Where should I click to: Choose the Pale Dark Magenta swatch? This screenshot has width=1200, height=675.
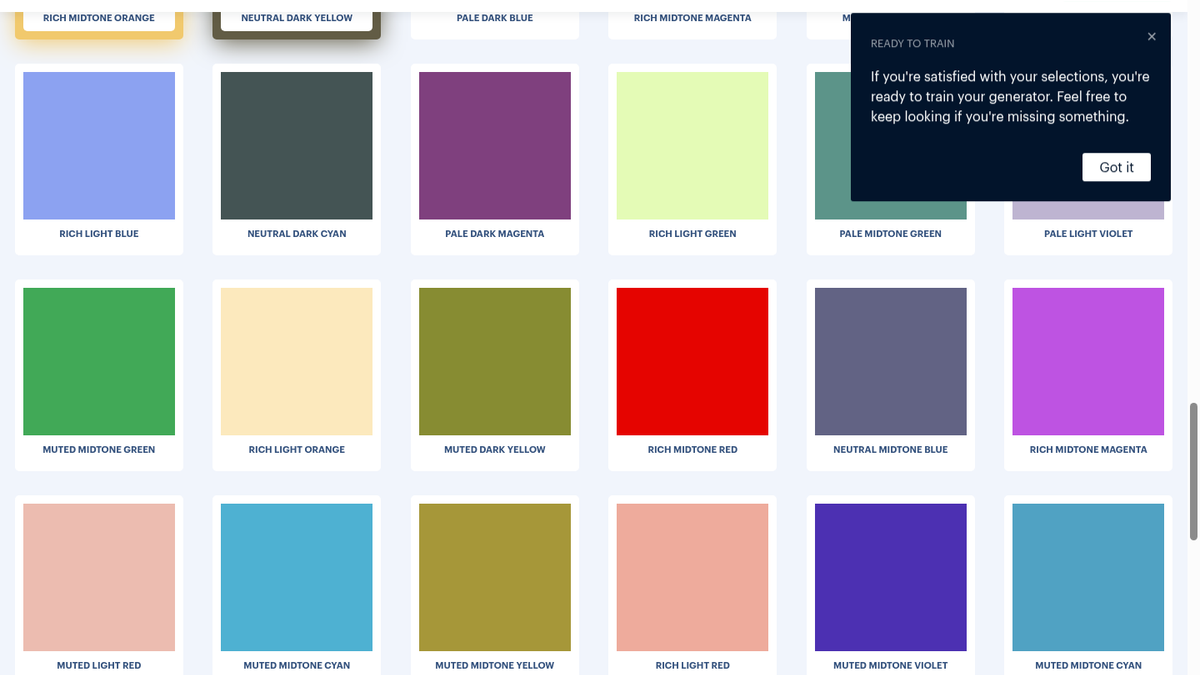(x=495, y=159)
